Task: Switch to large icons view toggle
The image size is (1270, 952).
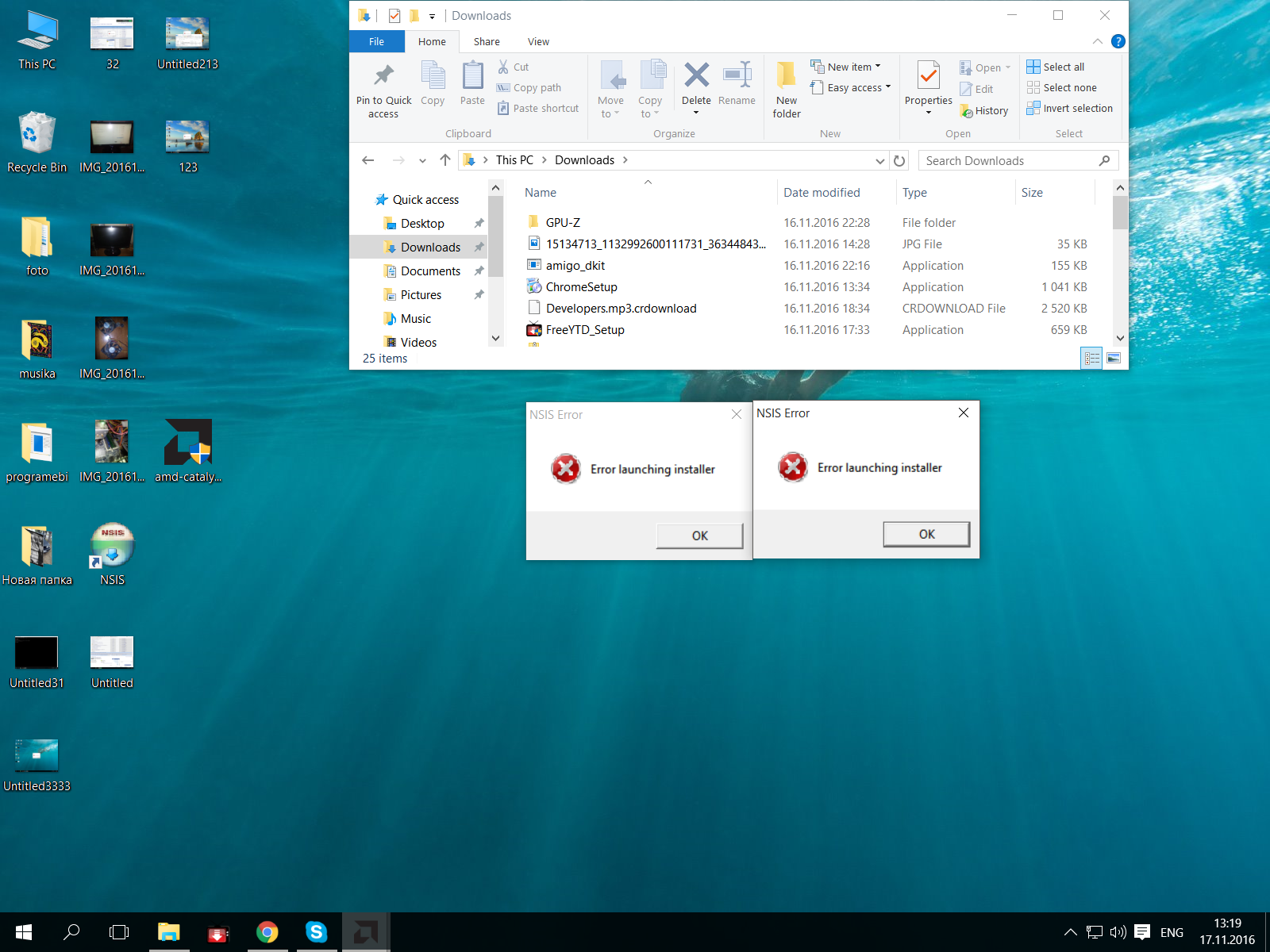Action: tap(1114, 359)
